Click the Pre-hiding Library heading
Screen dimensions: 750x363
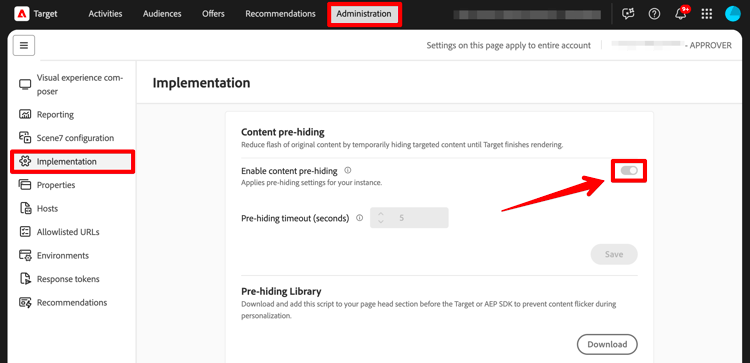pos(281,291)
